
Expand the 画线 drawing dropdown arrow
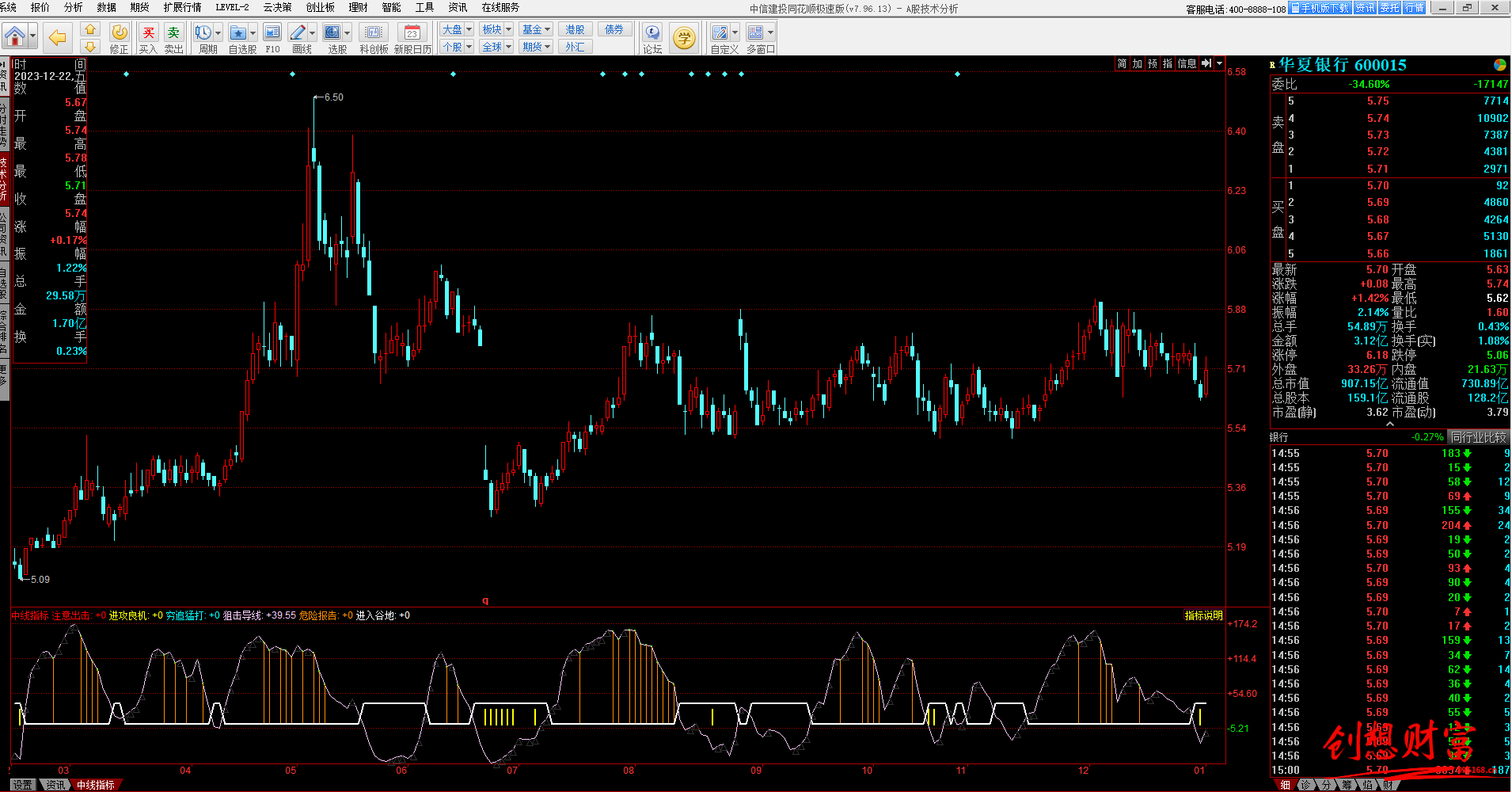312,33
